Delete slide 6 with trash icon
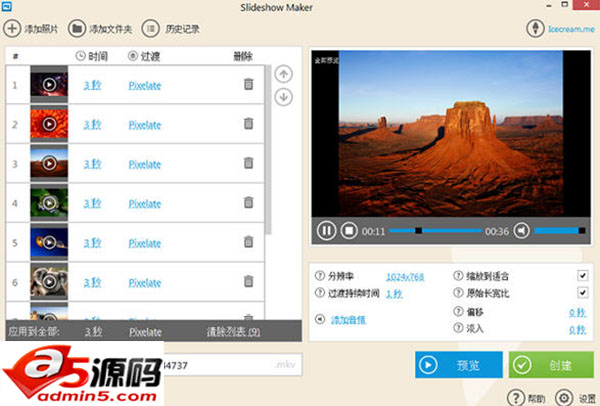Image resolution: width=600 pixels, height=406 pixels. 249,281
